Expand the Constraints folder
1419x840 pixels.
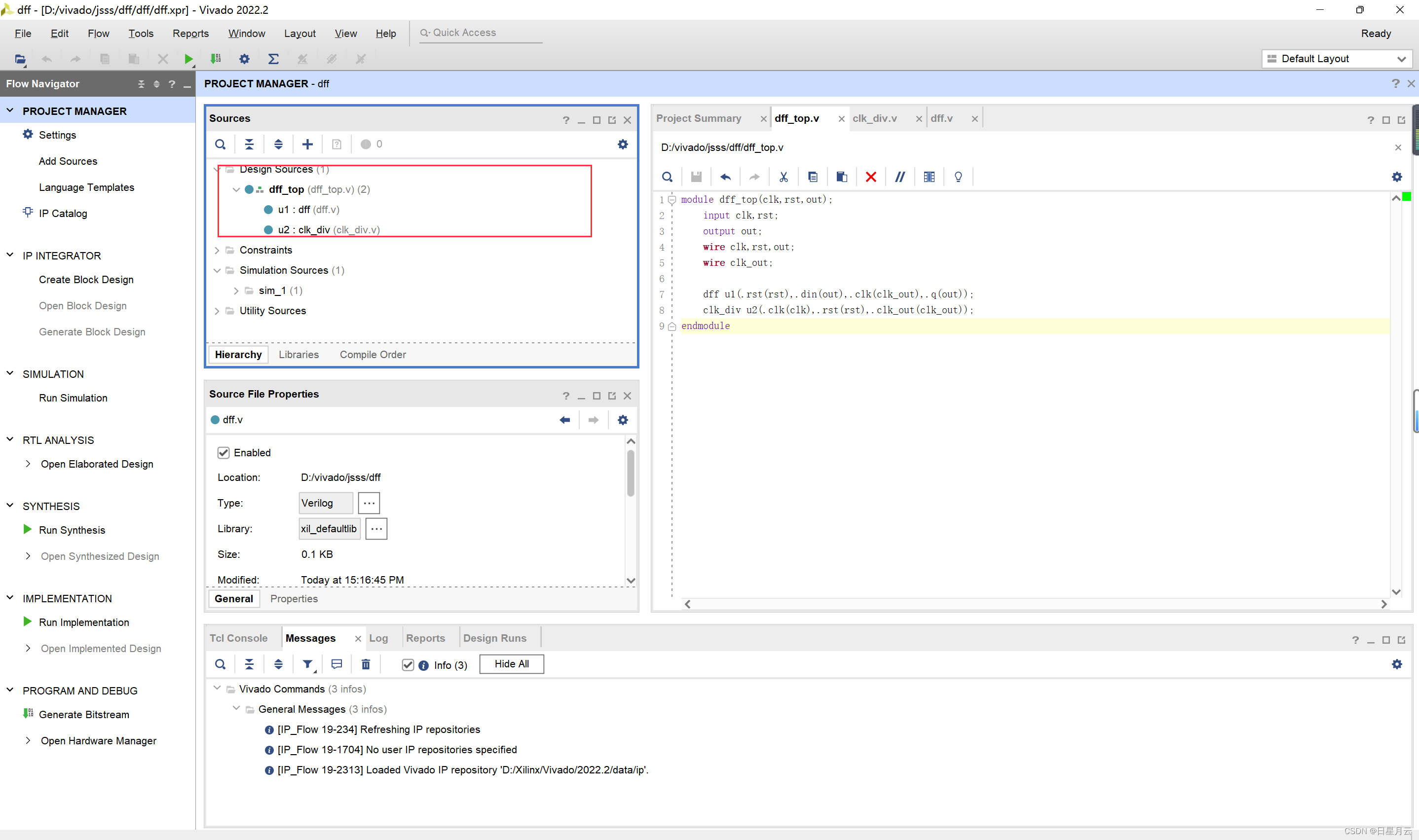click(x=217, y=250)
